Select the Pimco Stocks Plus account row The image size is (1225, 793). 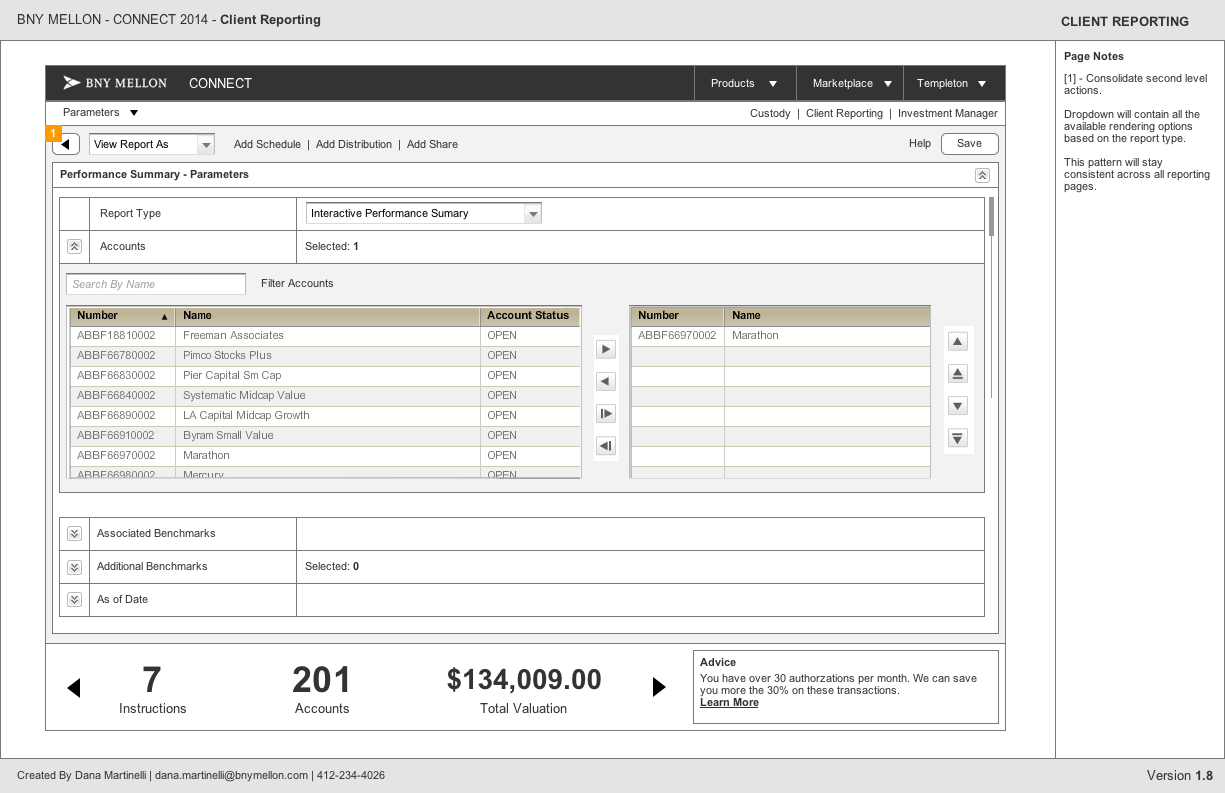point(325,355)
